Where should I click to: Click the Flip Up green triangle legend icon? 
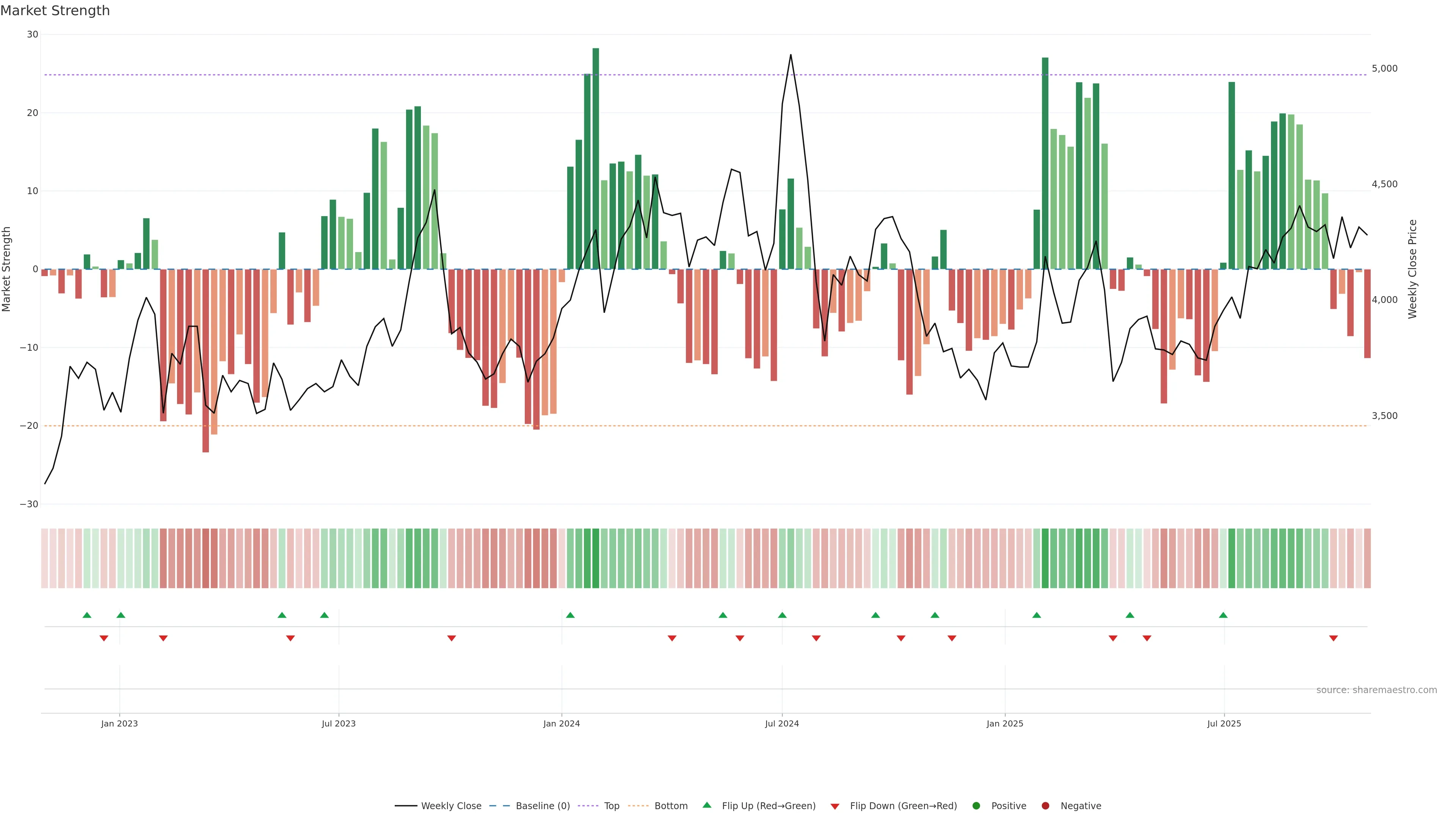(x=706, y=805)
